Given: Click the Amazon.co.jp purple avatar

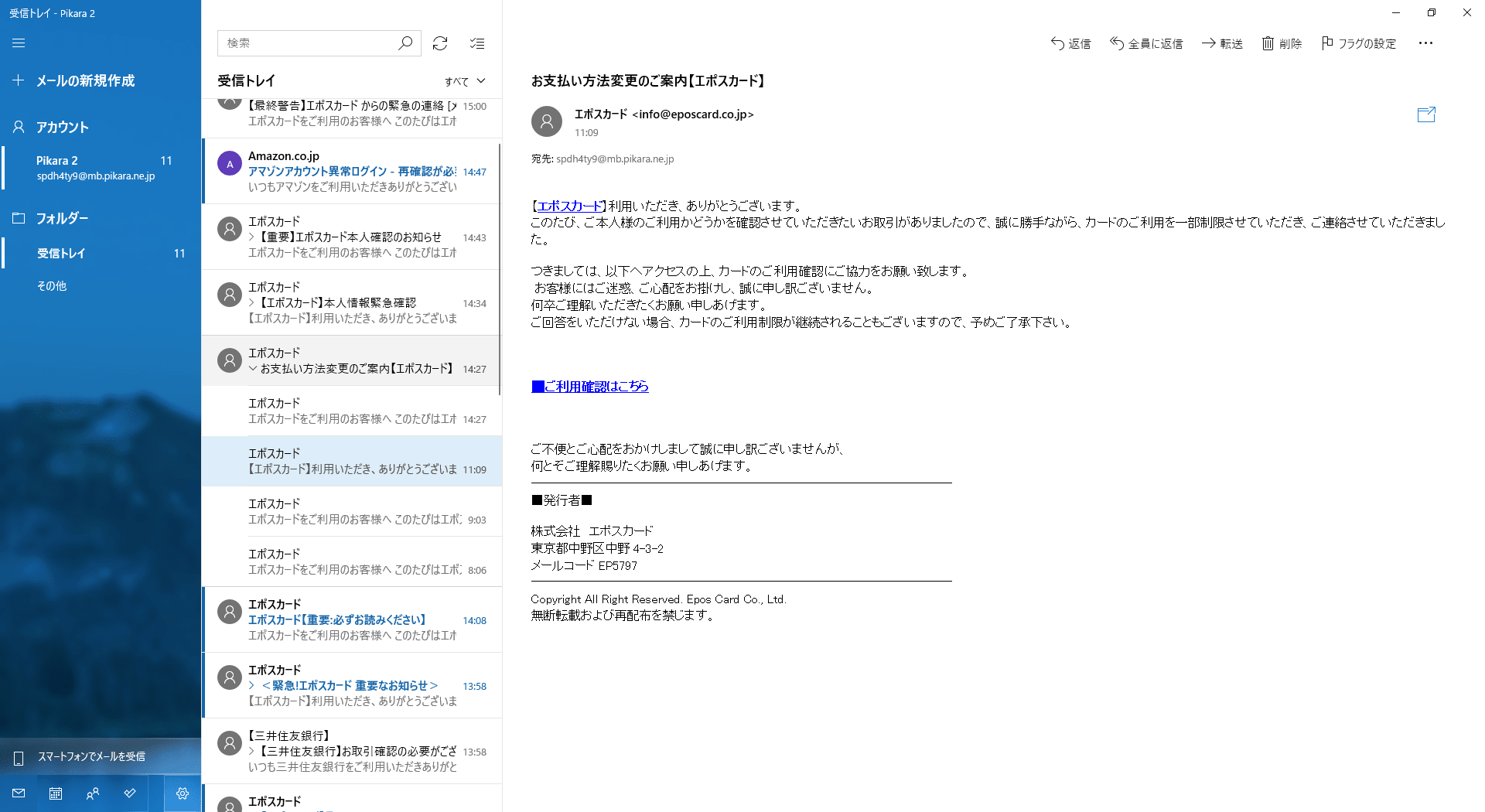Looking at the screenshot, I should point(230,164).
